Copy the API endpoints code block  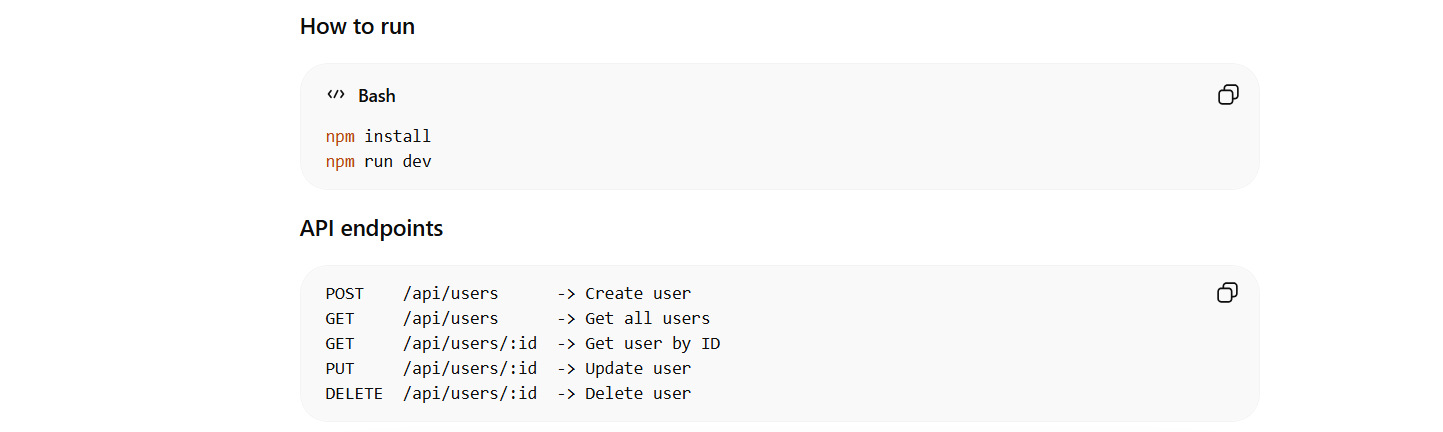click(1228, 292)
